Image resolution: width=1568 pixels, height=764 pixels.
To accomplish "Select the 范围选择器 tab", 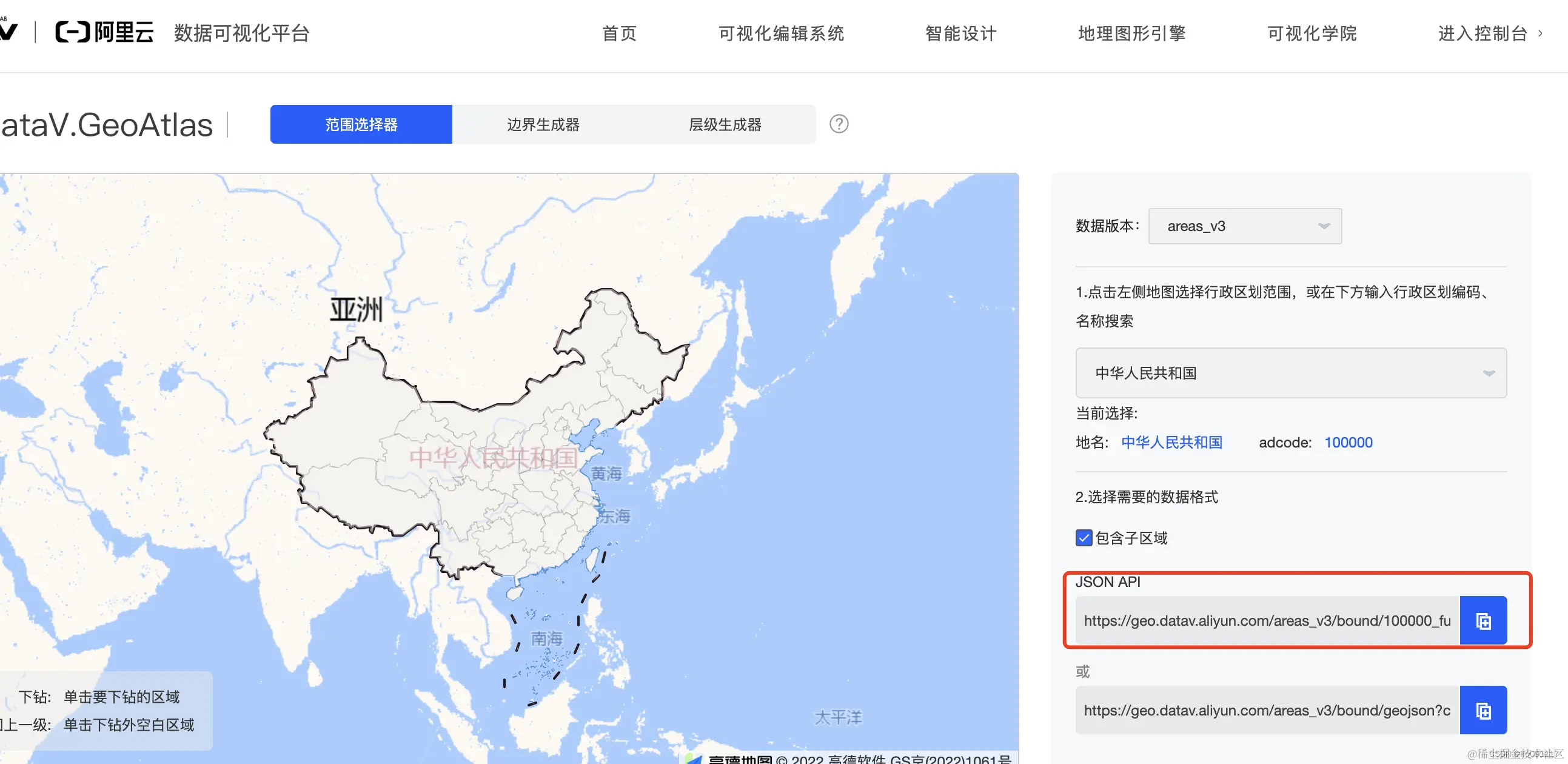I will pyautogui.click(x=361, y=125).
